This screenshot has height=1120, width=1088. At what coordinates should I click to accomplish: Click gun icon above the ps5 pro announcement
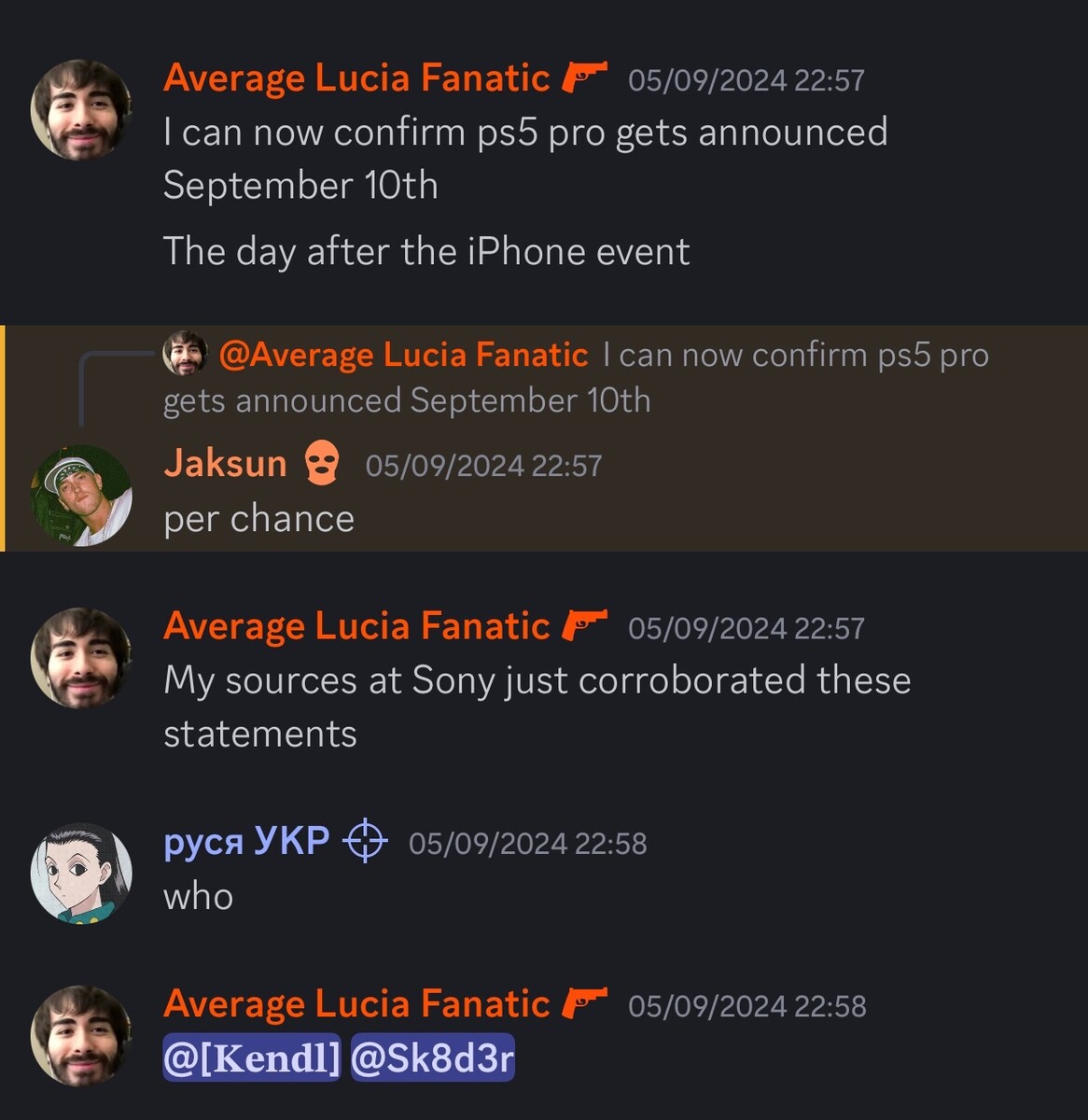point(585,77)
